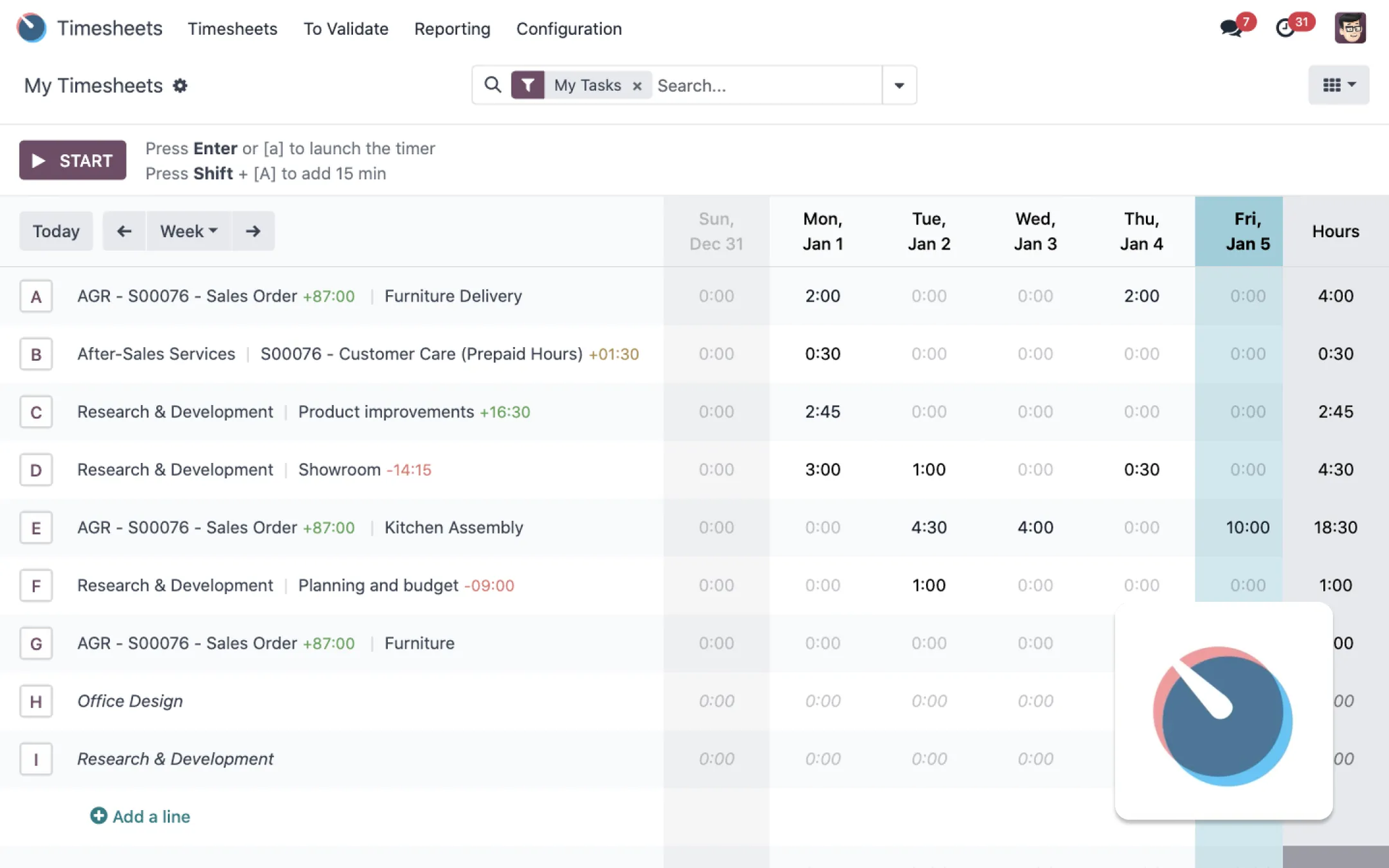This screenshot has height=868, width=1389.
Task: Remove the My Tasks filter
Action: pos(637,86)
